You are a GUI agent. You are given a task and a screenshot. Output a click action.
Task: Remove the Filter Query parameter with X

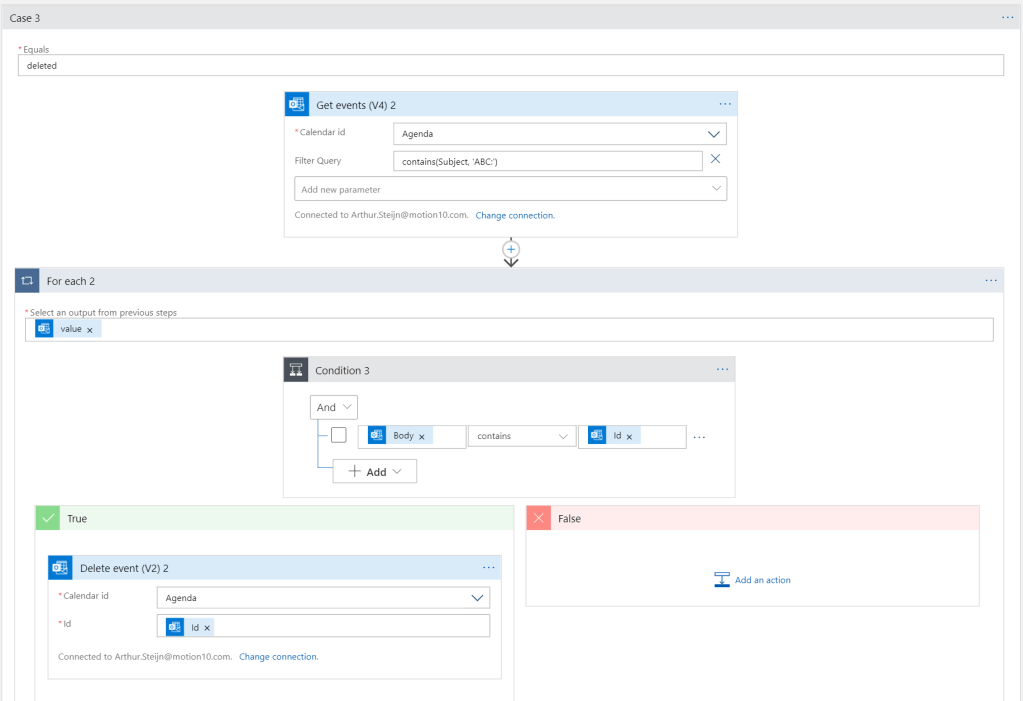pos(715,159)
